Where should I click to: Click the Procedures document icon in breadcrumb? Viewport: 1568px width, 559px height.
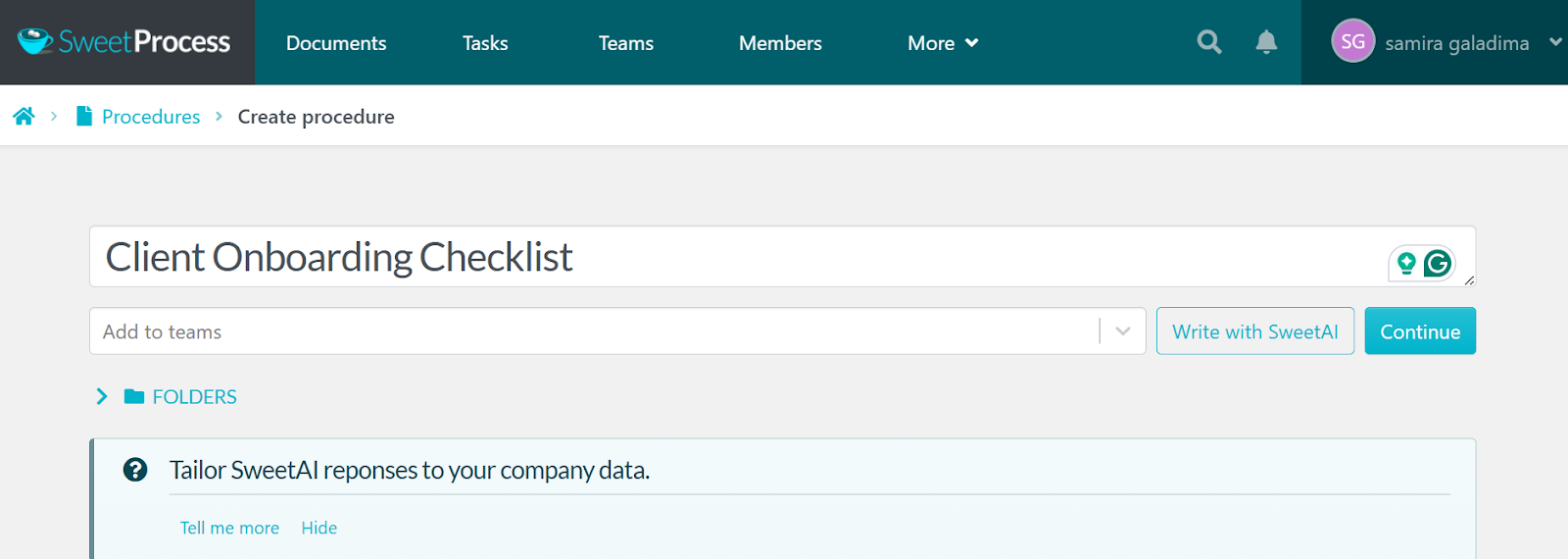(84, 116)
